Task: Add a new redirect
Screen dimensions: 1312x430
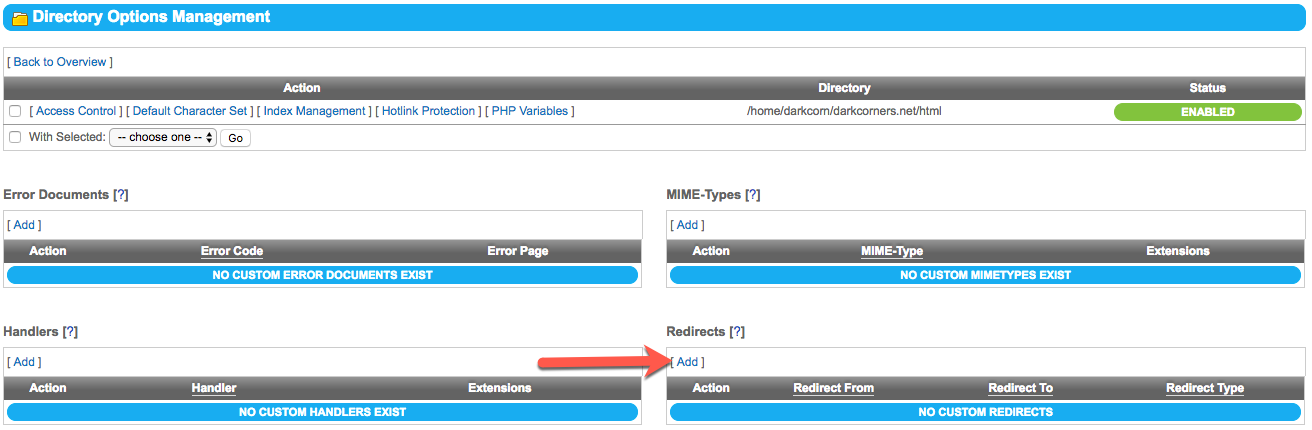Action: [687, 362]
